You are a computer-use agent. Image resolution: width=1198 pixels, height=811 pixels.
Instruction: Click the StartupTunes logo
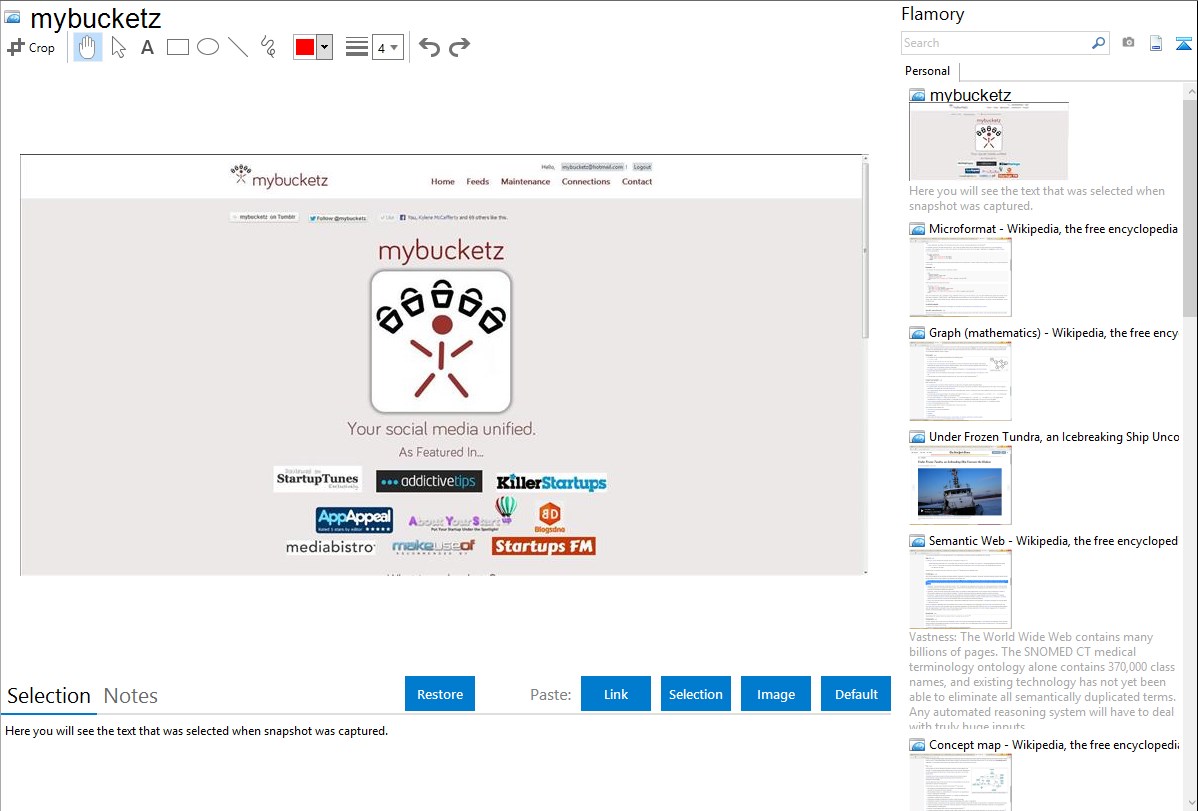[318, 479]
